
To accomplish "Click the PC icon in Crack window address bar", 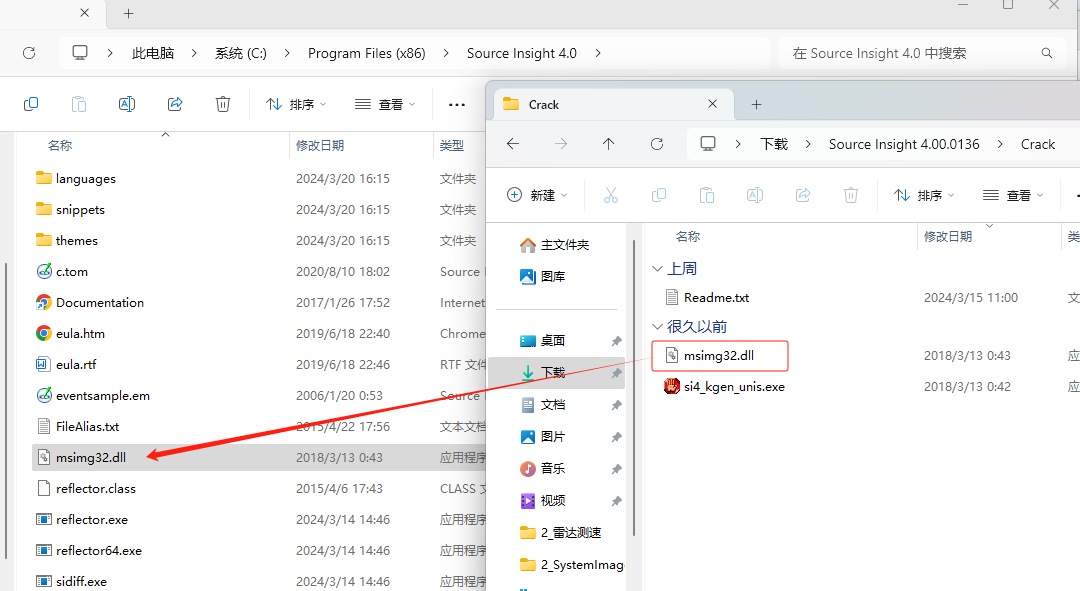I will pos(708,144).
